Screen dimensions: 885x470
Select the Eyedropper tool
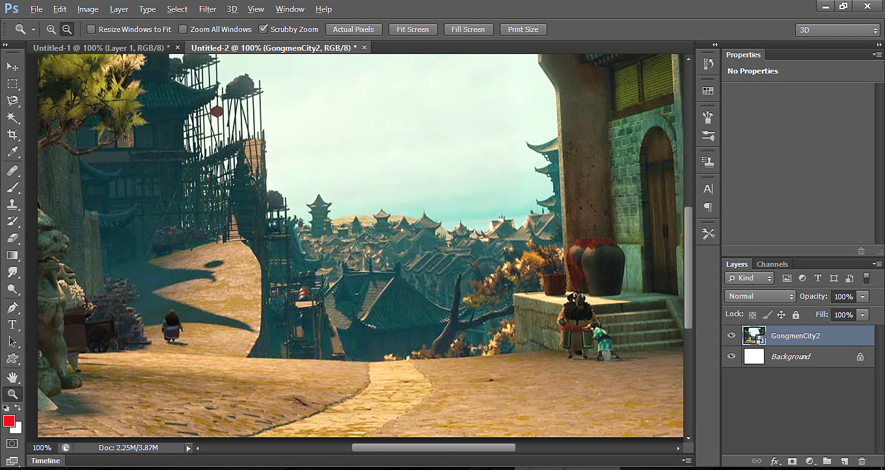pos(12,152)
